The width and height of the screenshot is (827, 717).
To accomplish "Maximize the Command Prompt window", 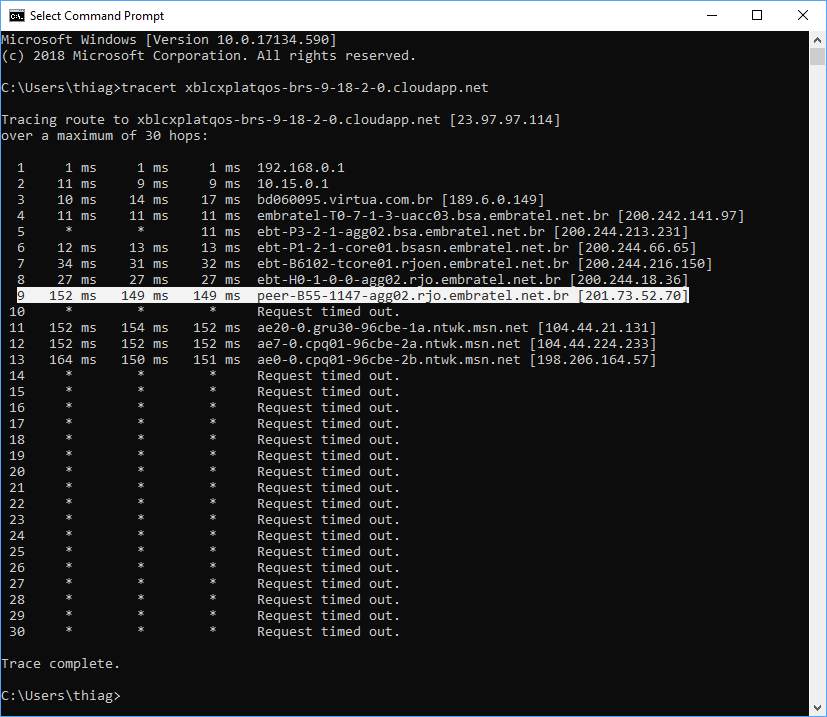I will click(757, 16).
